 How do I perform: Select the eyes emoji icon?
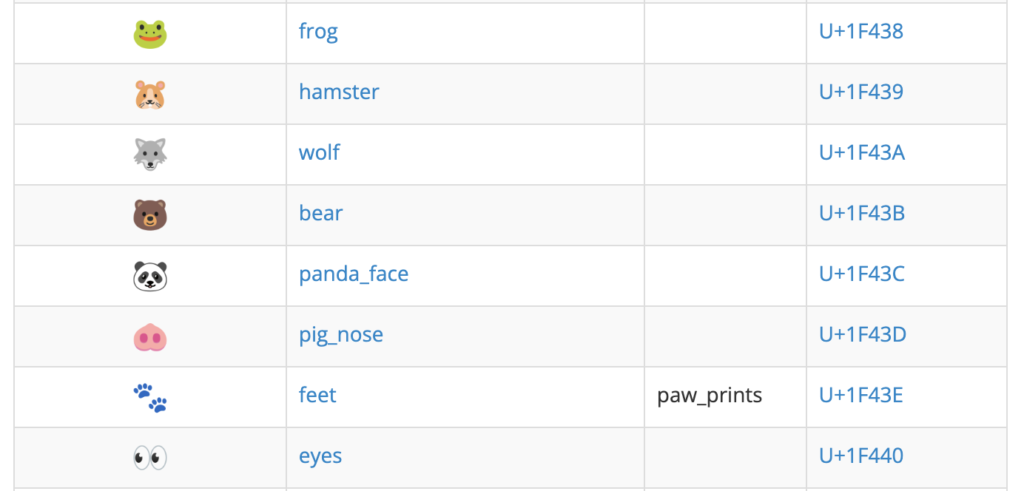150,457
